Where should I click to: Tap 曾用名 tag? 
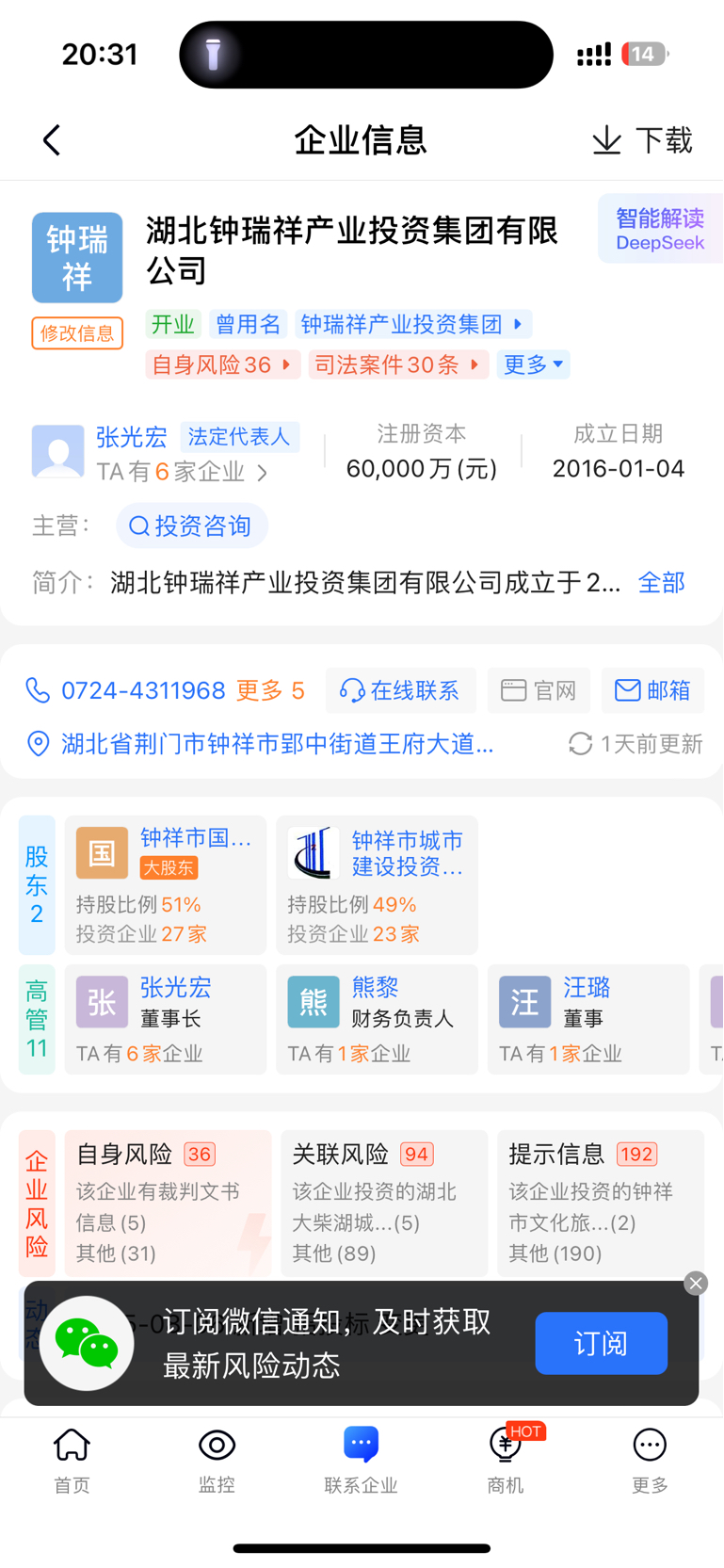[249, 325]
